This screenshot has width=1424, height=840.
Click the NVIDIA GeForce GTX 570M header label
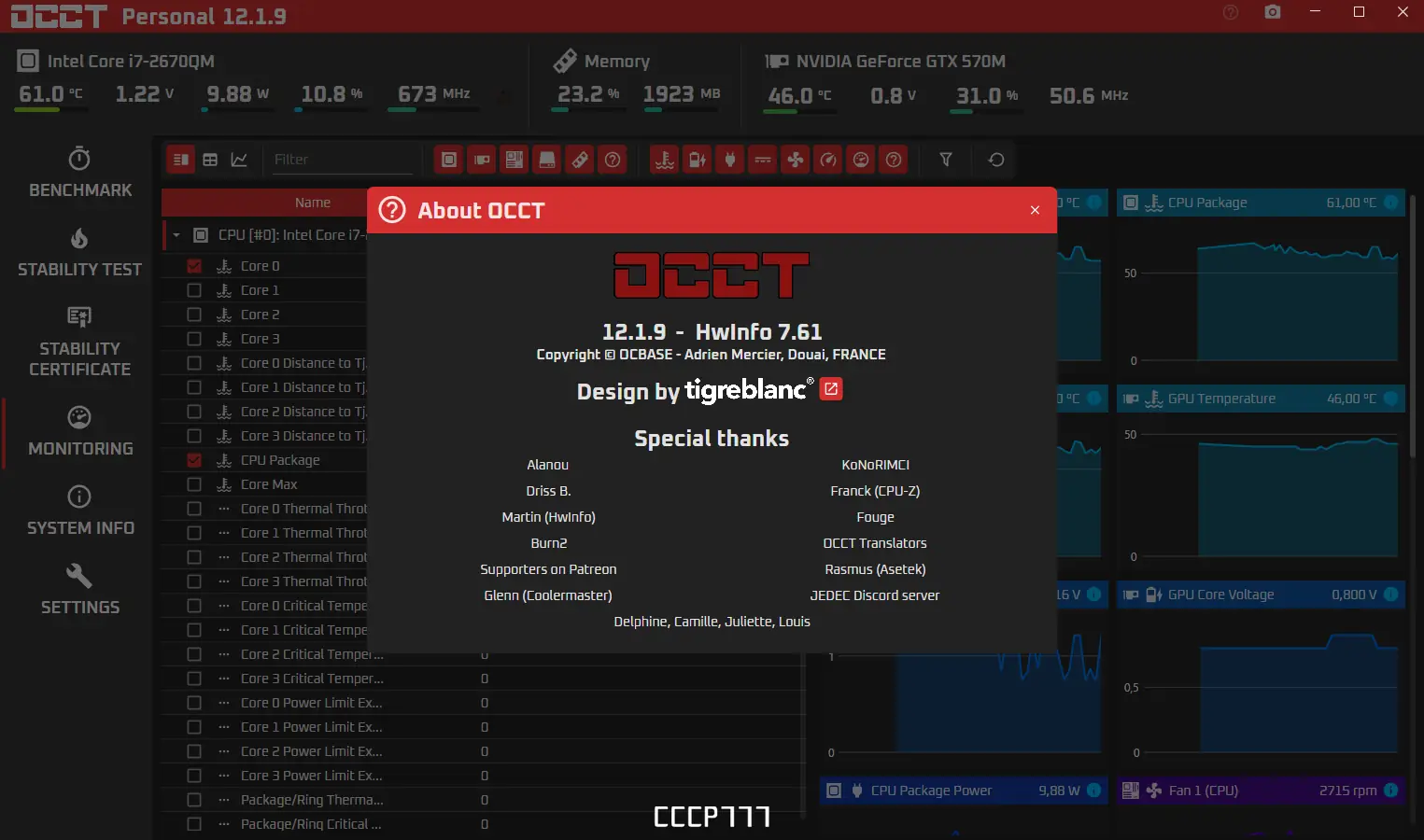pyautogui.click(x=901, y=62)
